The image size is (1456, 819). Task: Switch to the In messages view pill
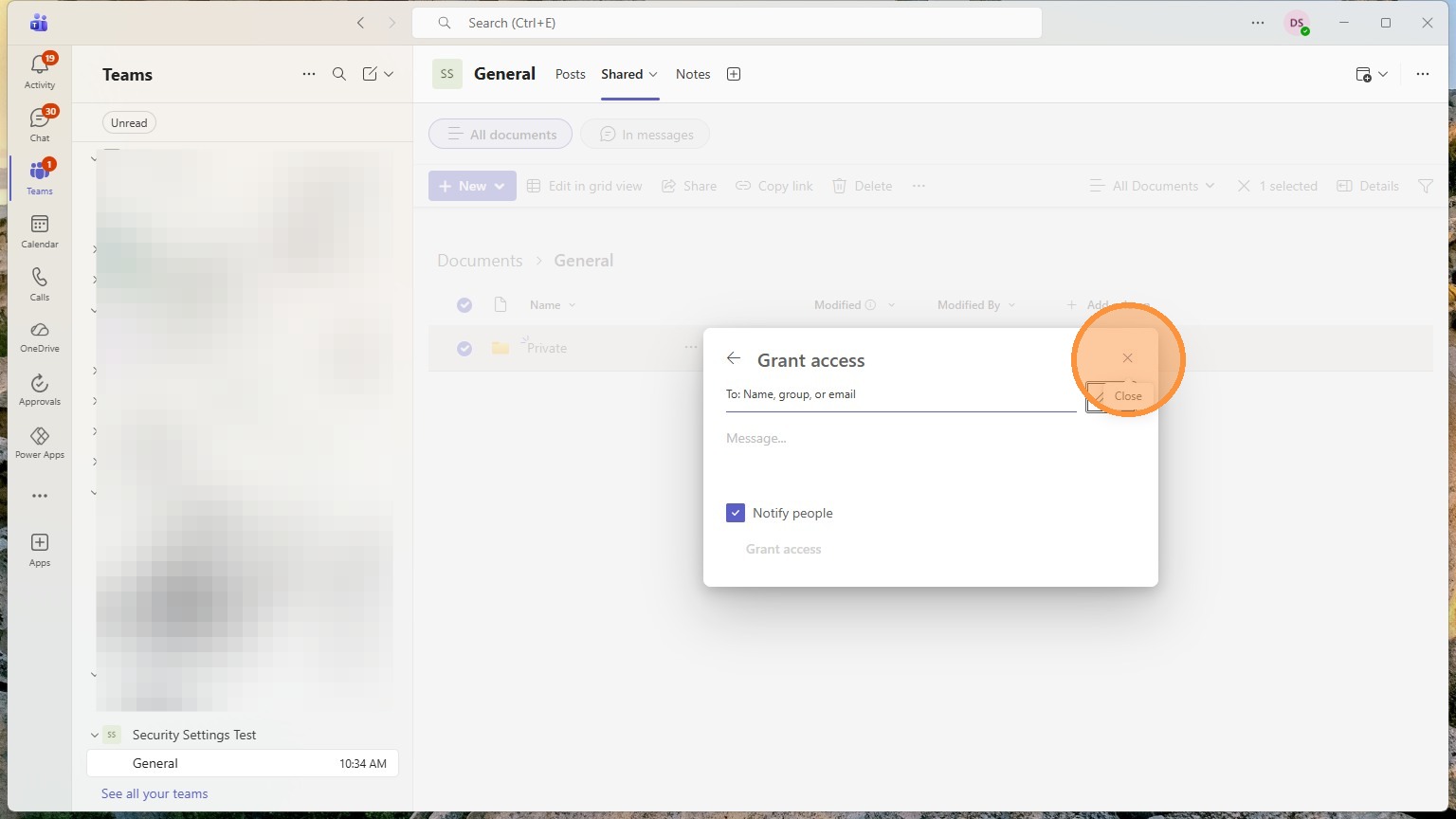point(645,135)
